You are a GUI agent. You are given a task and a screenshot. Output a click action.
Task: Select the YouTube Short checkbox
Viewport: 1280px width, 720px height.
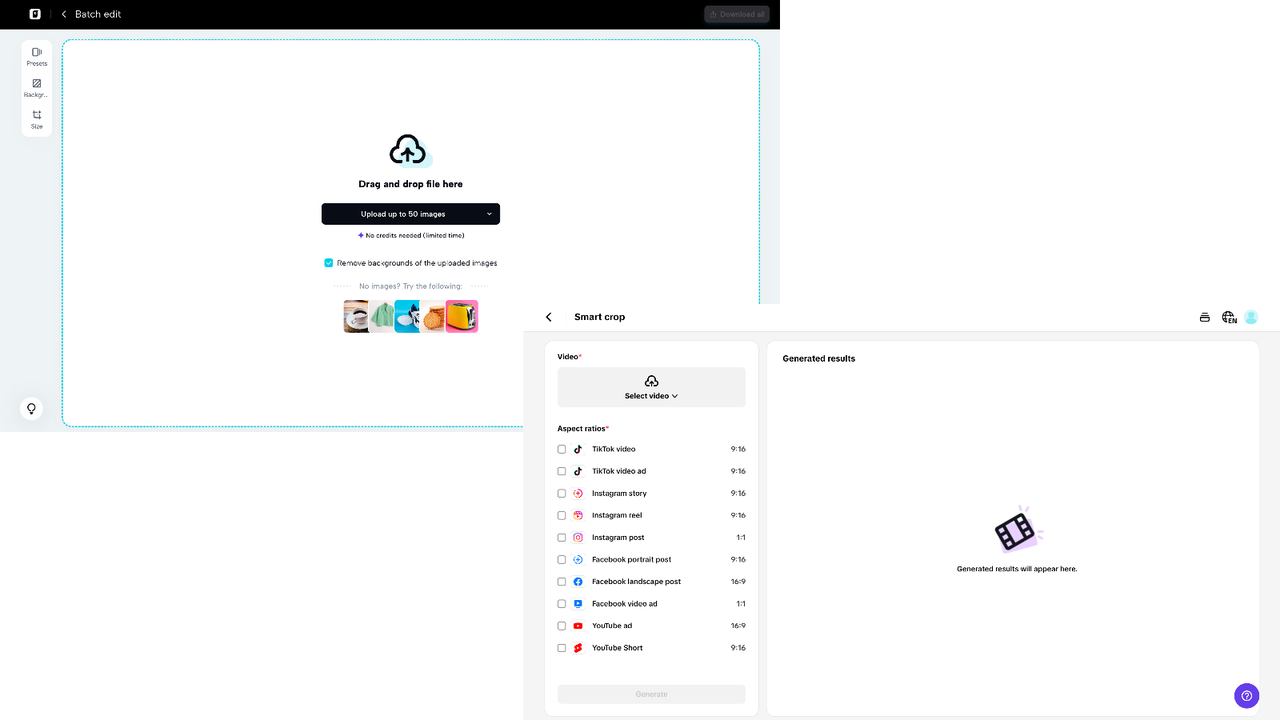tap(561, 647)
